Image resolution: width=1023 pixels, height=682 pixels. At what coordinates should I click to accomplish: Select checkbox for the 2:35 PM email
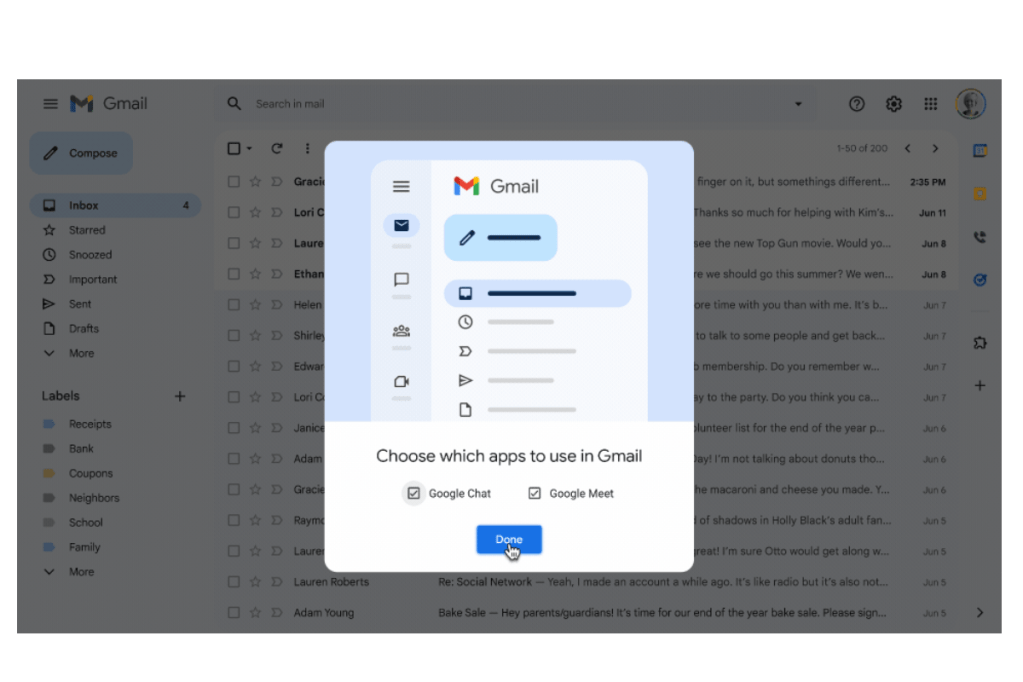pos(234,182)
